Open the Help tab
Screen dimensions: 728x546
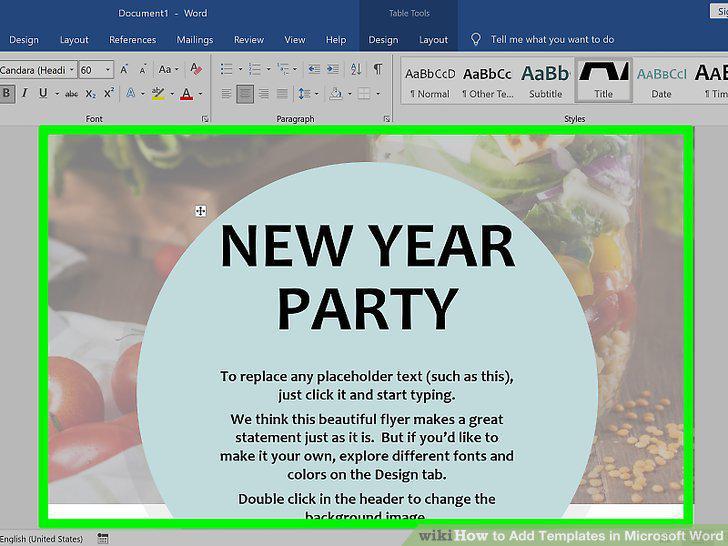tap(336, 40)
